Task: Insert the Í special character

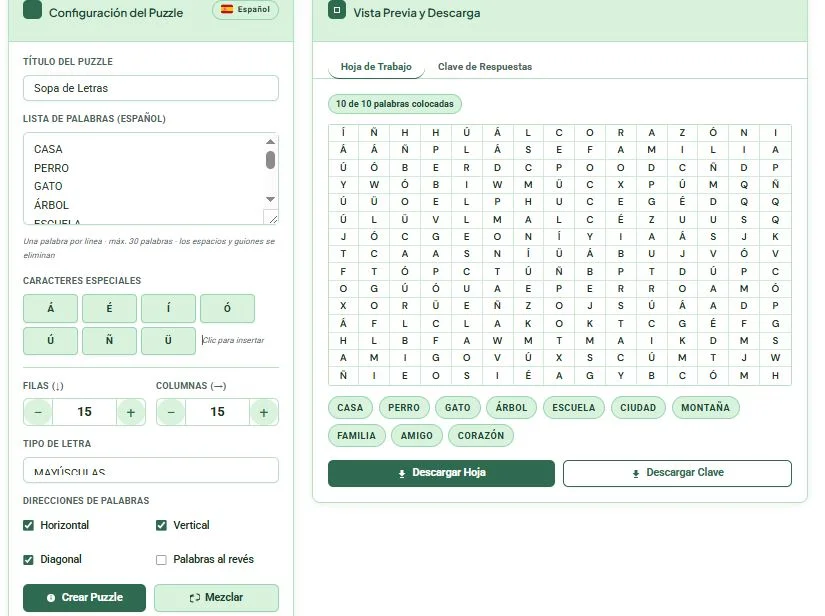Action: pos(168,308)
